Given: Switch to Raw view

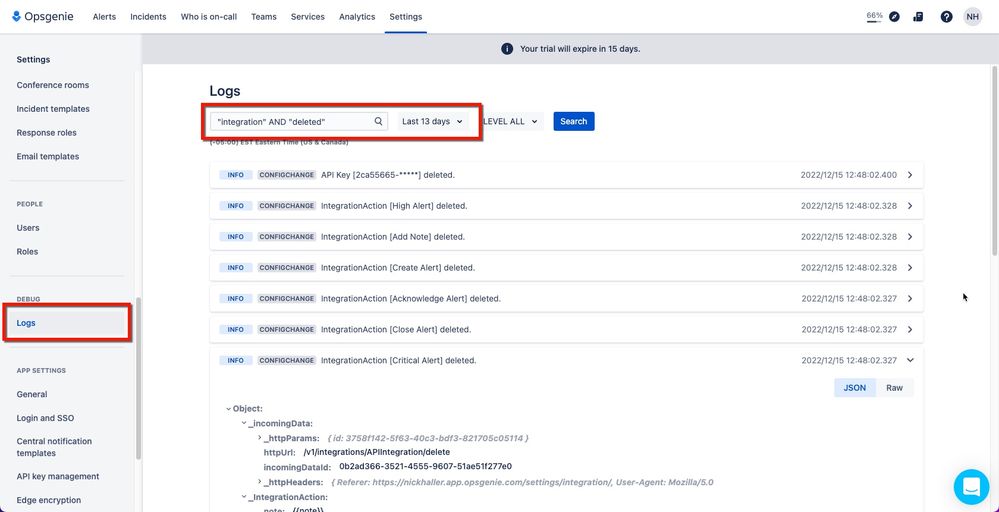Looking at the screenshot, I should [895, 388].
